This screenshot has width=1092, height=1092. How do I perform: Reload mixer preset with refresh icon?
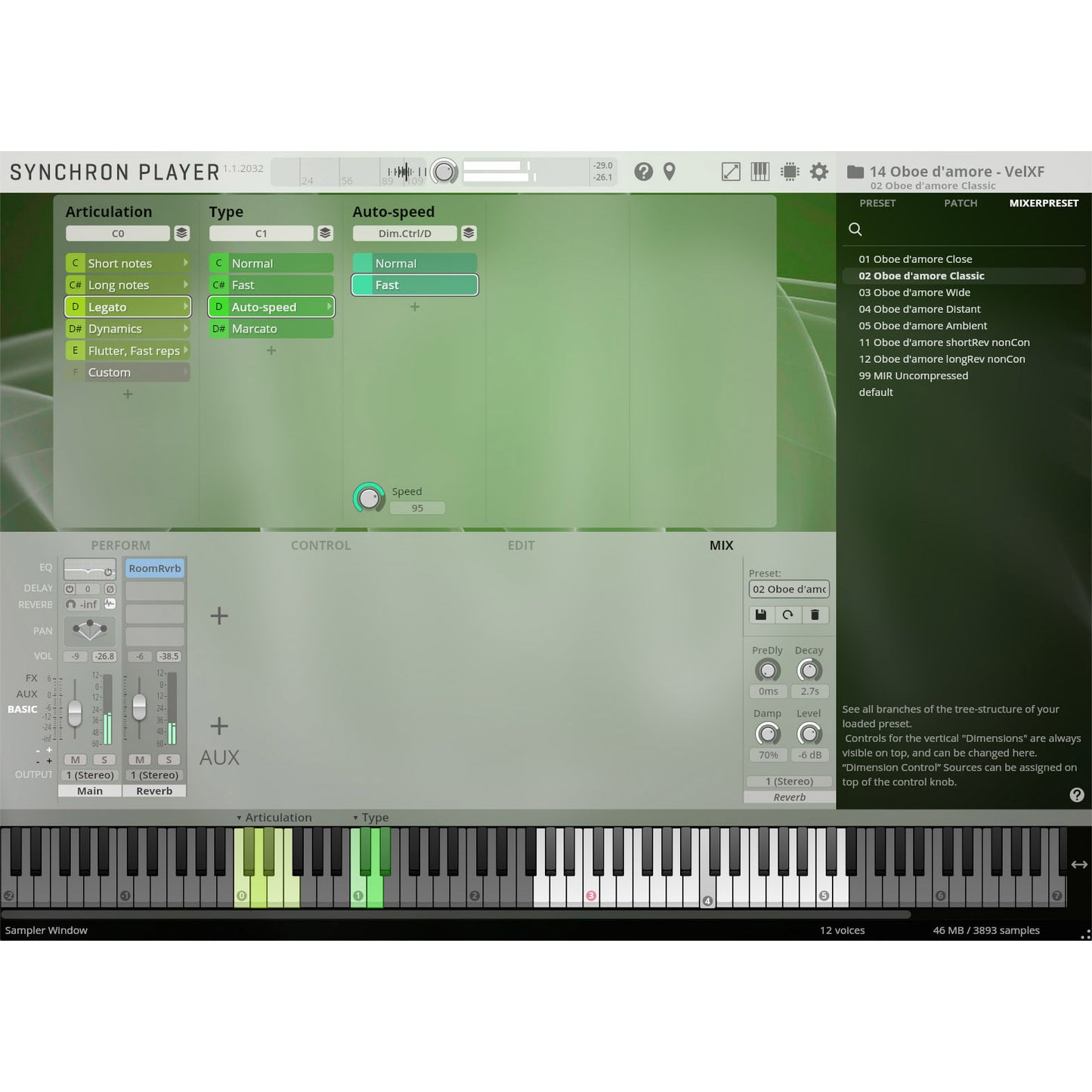[787, 614]
